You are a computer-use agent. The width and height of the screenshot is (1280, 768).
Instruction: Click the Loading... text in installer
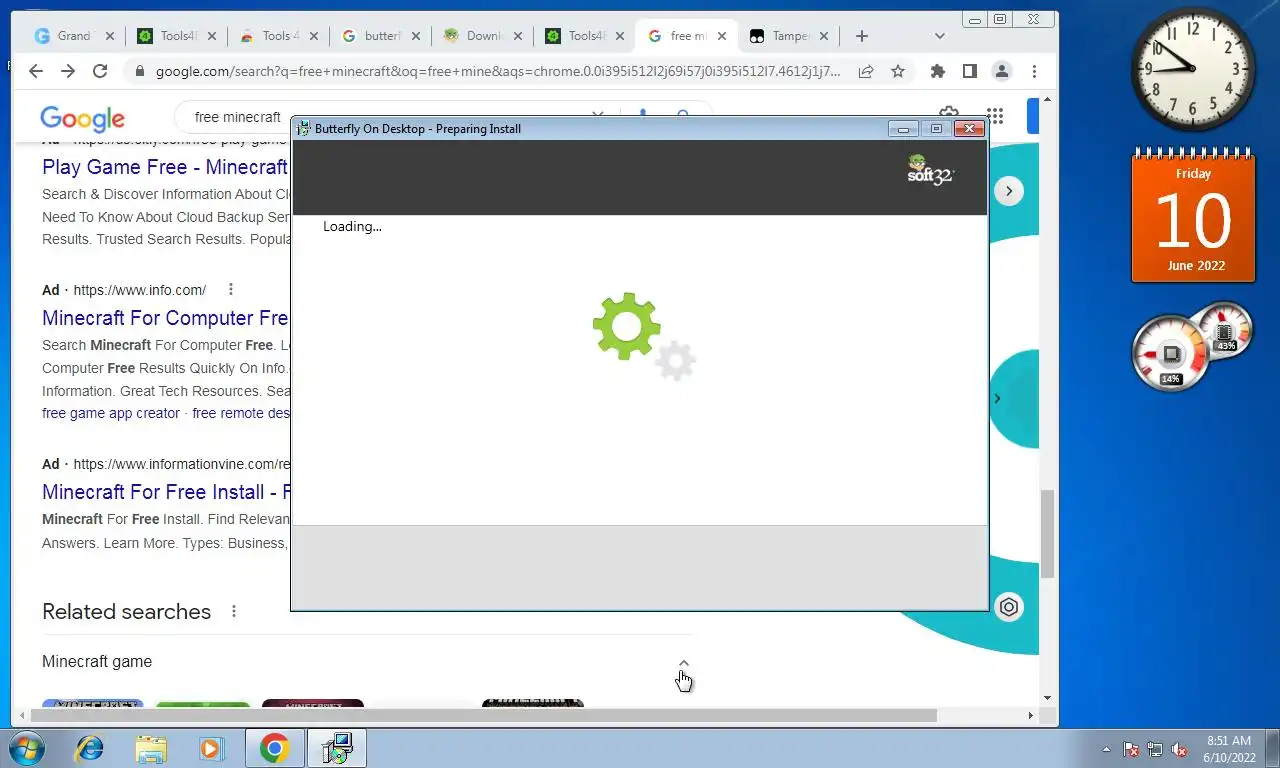tap(352, 227)
